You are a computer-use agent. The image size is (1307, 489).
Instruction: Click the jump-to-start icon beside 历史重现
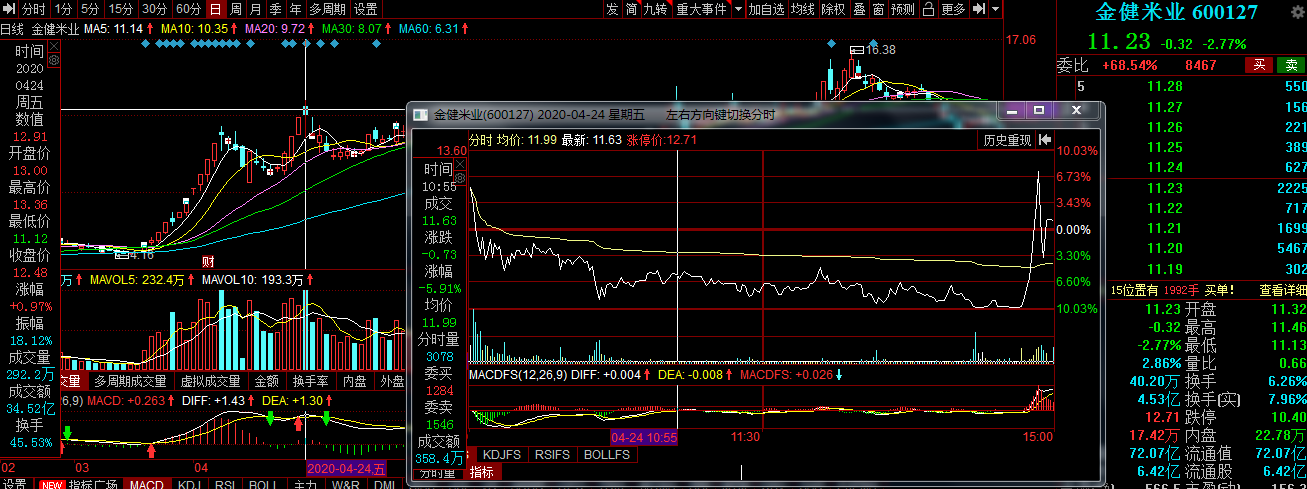(1045, 140)
